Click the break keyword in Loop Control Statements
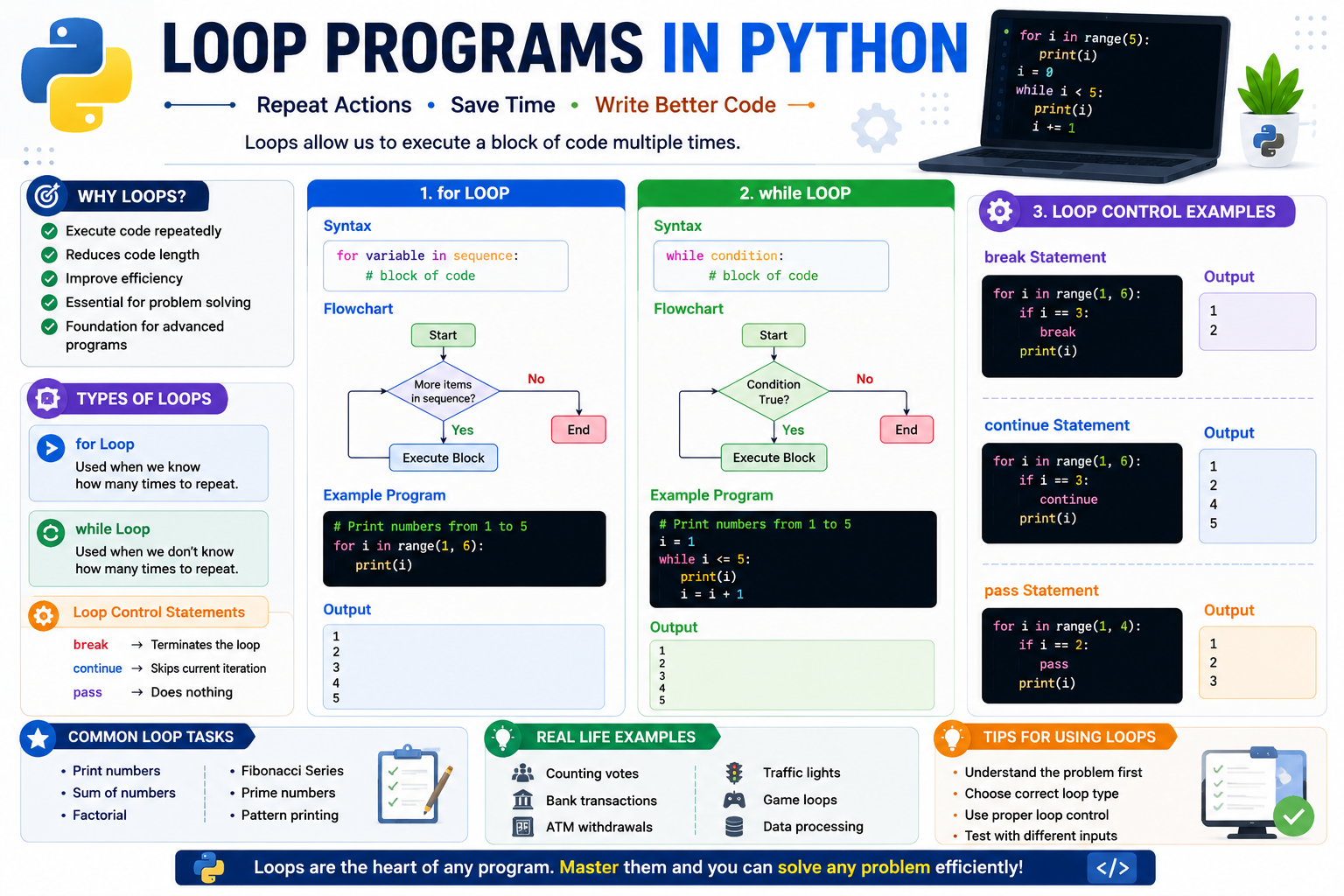This screenshot has height=896, width=1344. (91, 645)
